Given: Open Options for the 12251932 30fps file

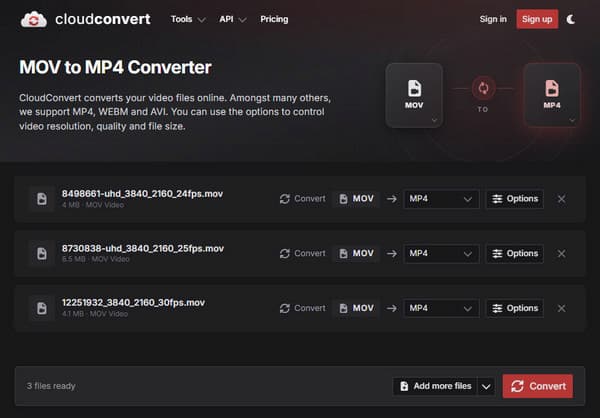Looking at the screenshot, I should pos(515,308).
